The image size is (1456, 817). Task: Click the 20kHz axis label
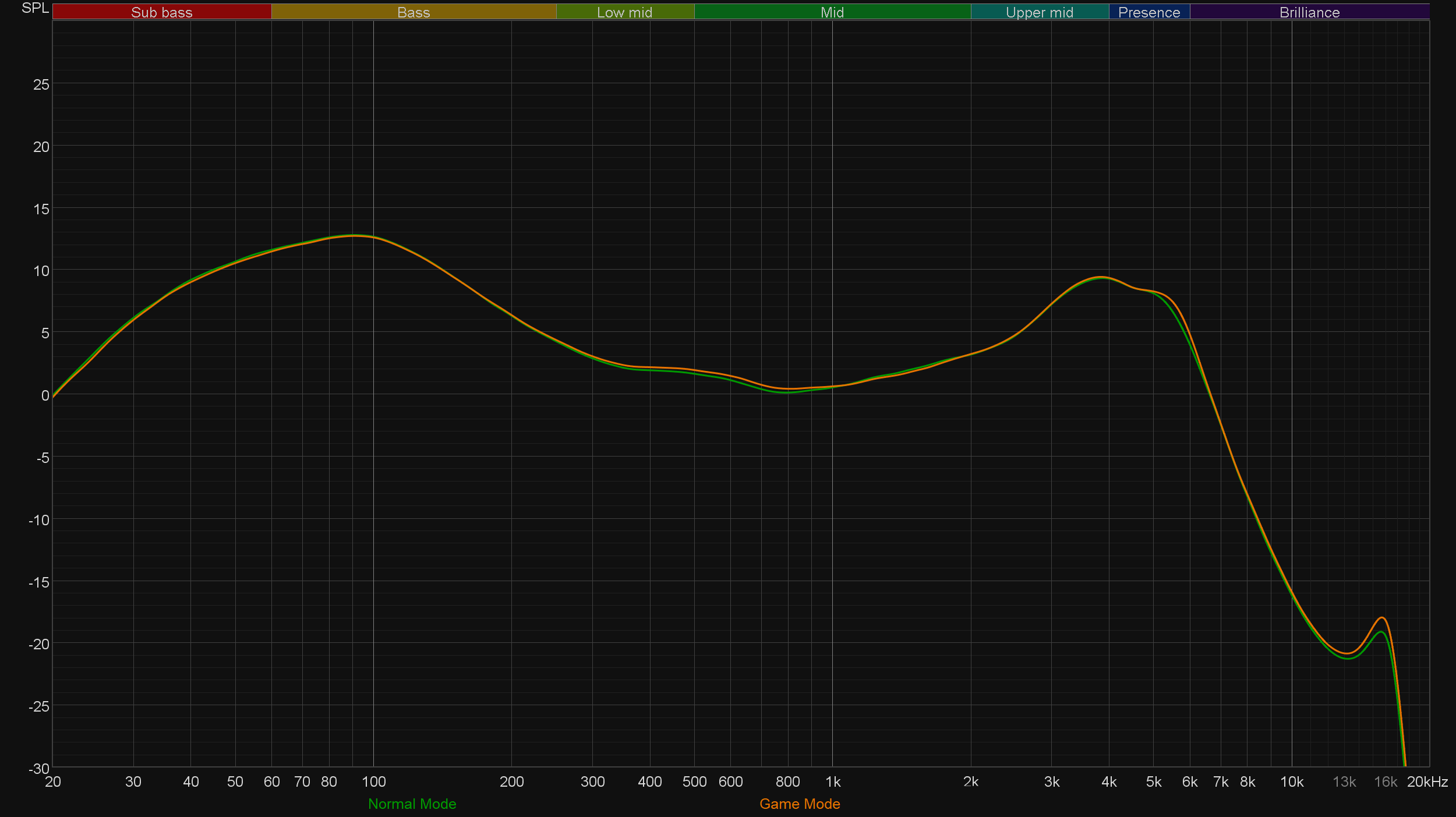tap(1427, 781)
